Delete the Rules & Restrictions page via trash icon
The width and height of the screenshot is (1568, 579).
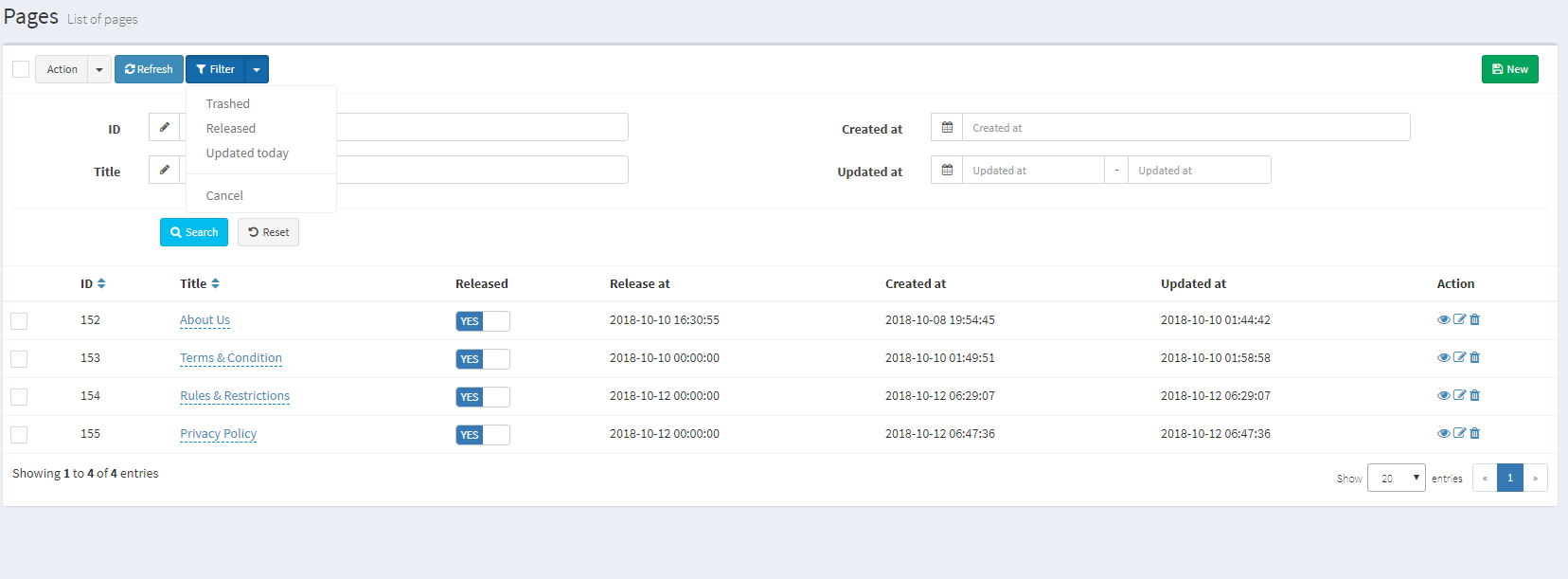[x=1474, y=395]
